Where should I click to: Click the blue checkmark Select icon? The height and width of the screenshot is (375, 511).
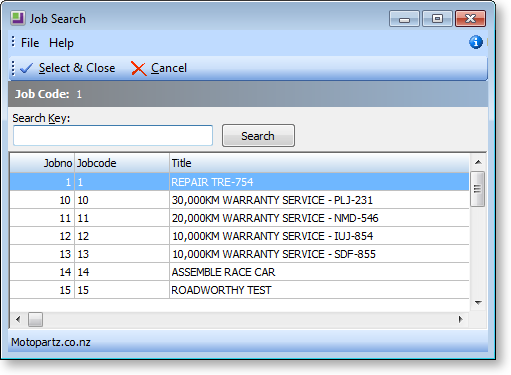coord(26,68)
